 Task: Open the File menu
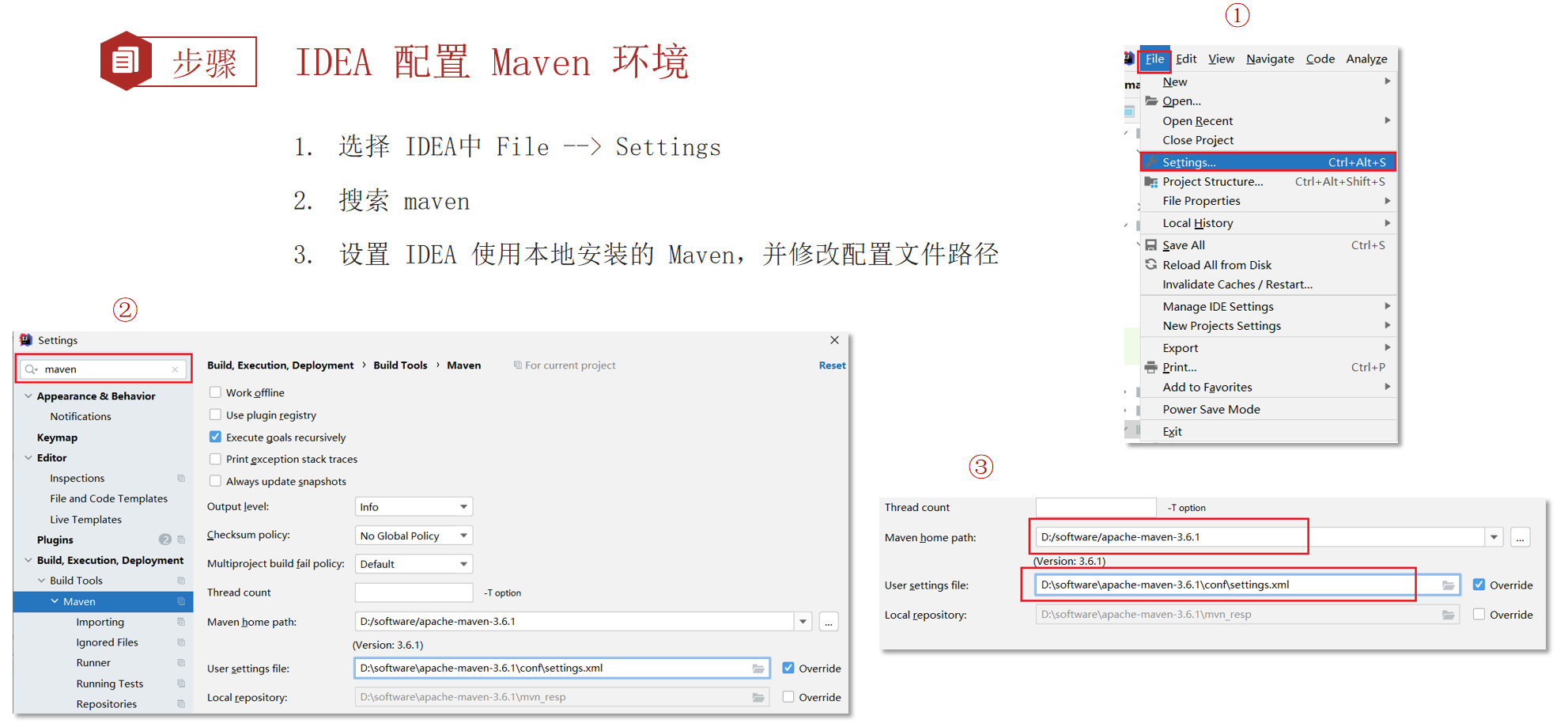1154,59
